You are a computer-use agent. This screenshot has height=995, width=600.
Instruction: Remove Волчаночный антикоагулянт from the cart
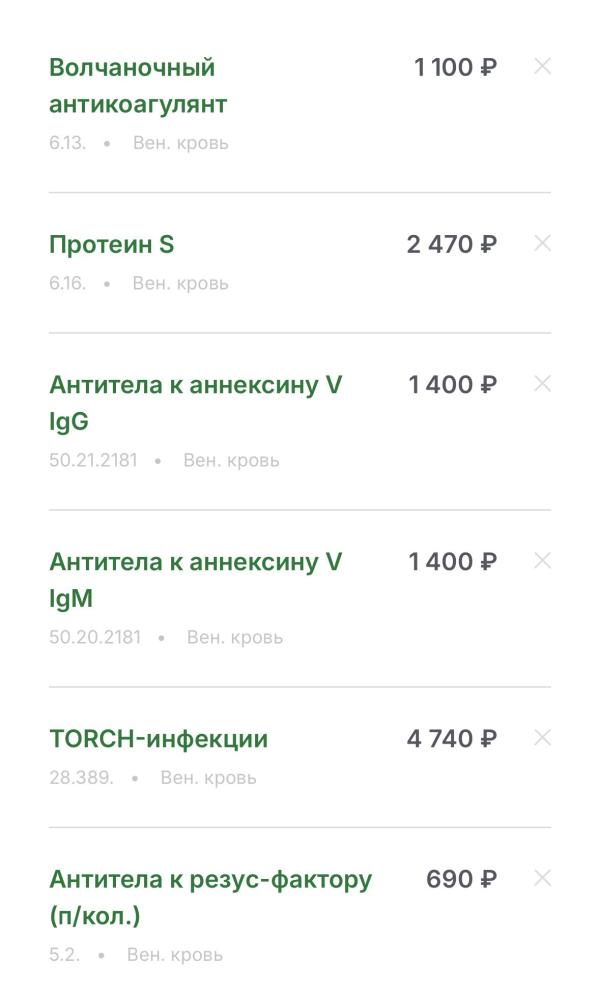point(542,67)
